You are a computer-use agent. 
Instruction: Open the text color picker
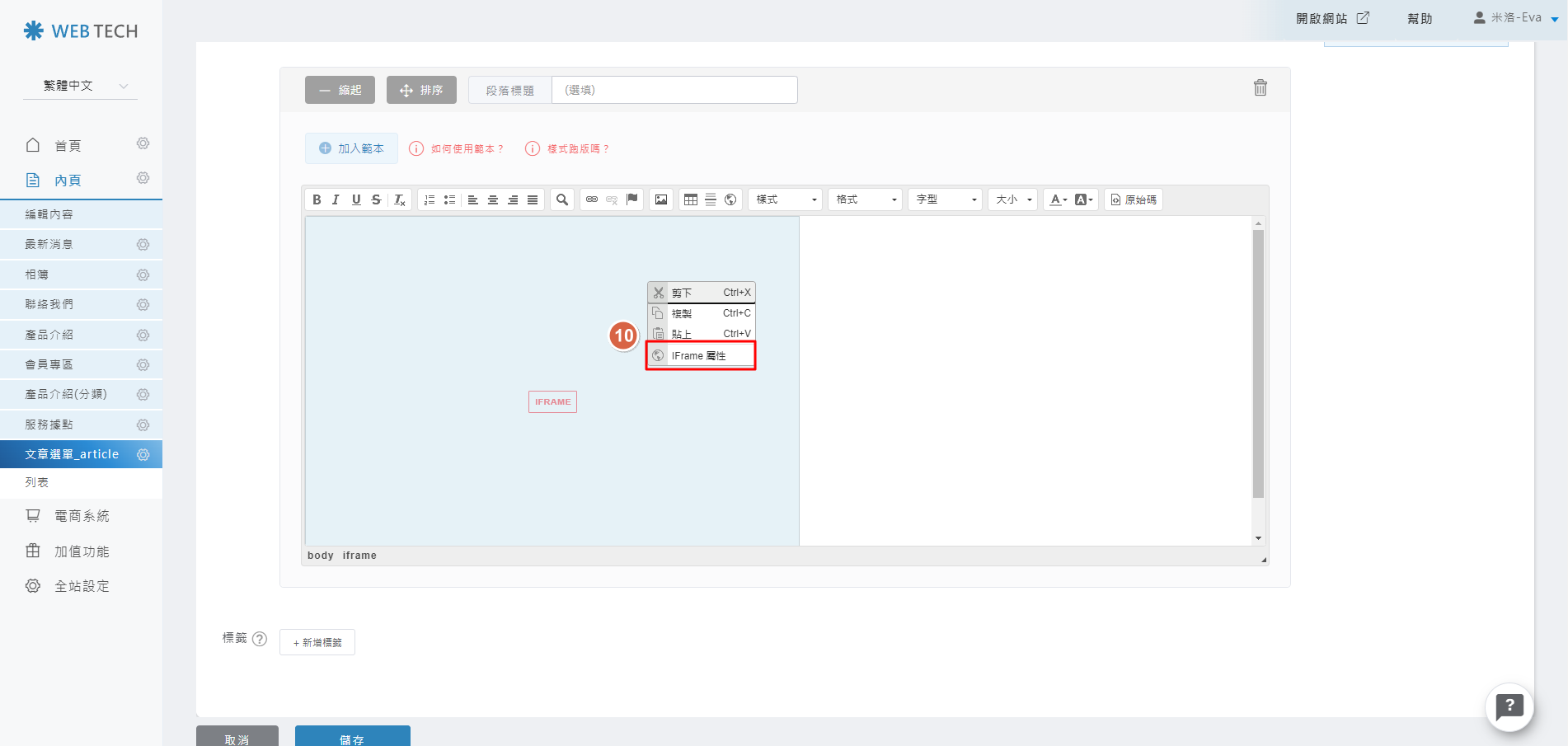(1056, 199)
